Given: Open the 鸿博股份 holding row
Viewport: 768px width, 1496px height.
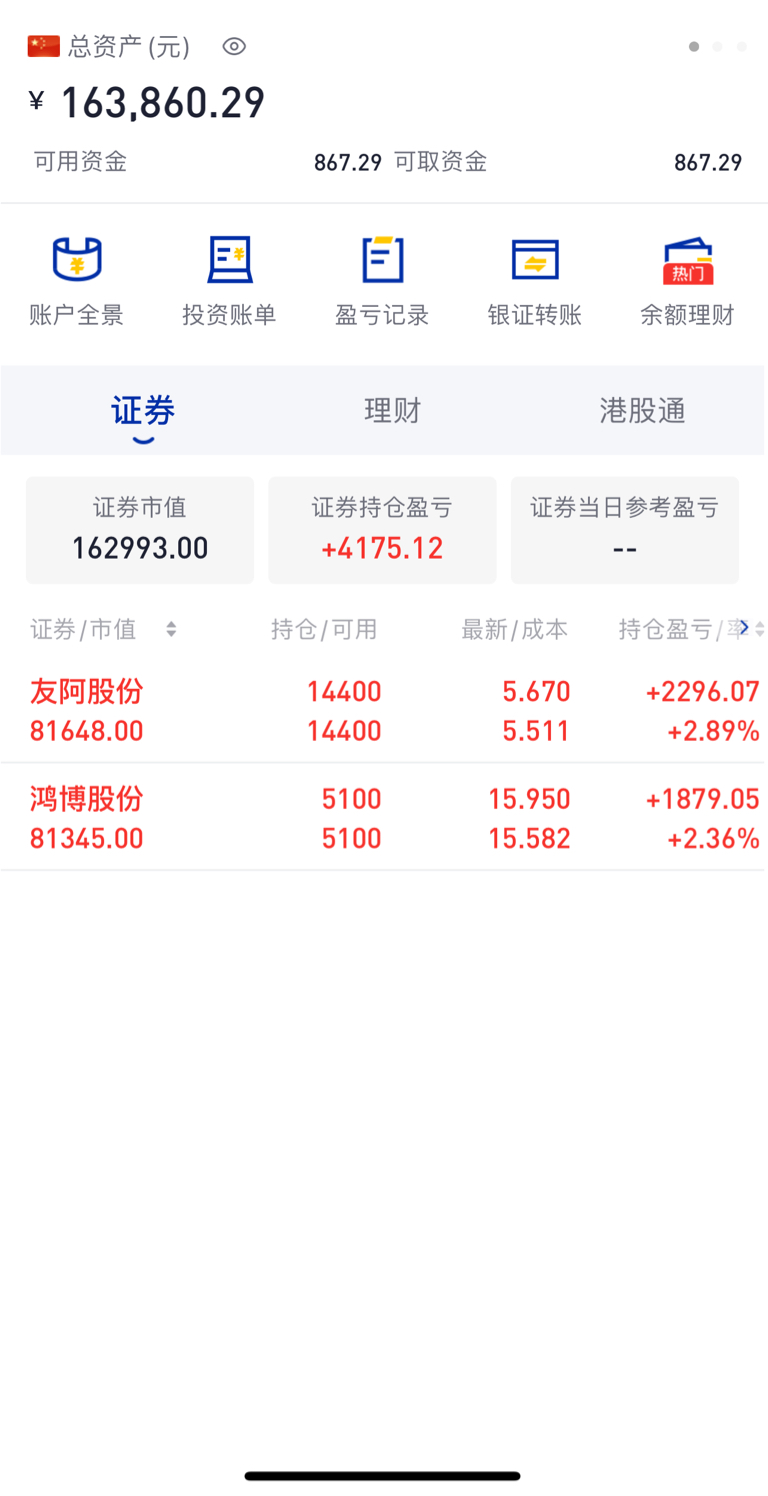Looking at the screenshot, I should click(384, 817).
